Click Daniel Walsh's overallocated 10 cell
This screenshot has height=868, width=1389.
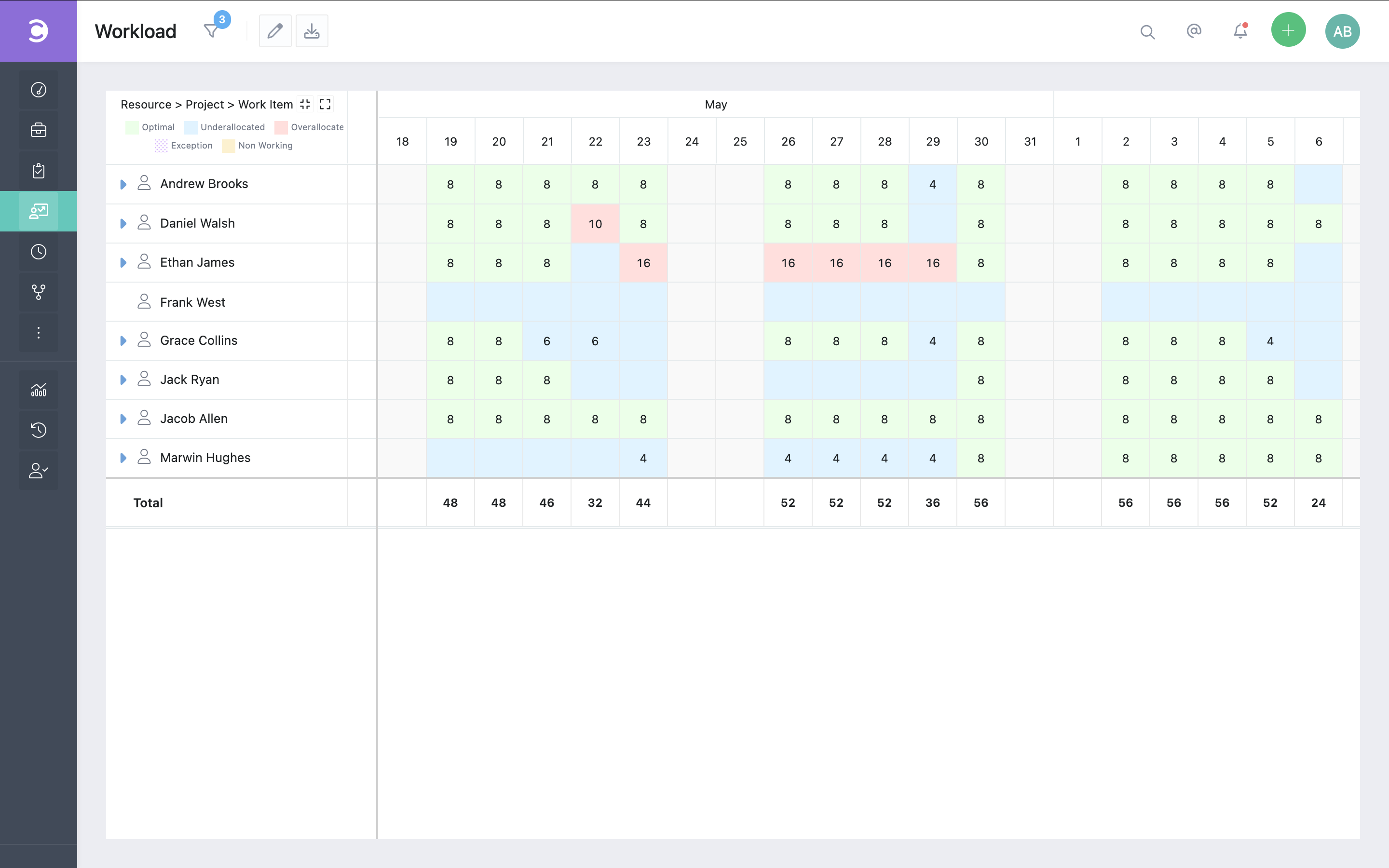click(595, 224)
